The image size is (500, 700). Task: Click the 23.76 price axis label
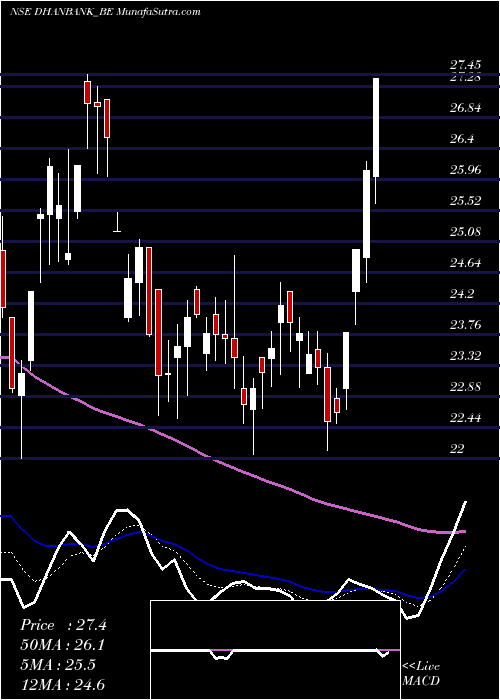466,325
